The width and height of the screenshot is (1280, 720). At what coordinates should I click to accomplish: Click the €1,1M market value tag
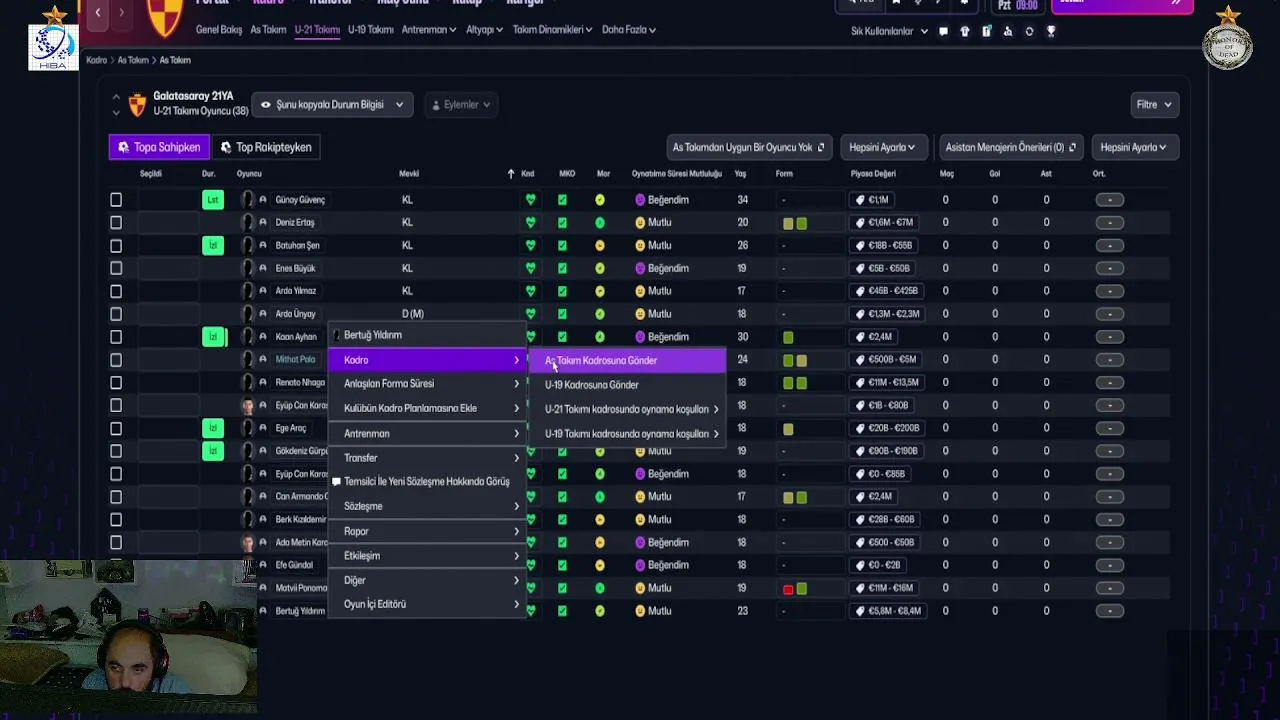874,200
